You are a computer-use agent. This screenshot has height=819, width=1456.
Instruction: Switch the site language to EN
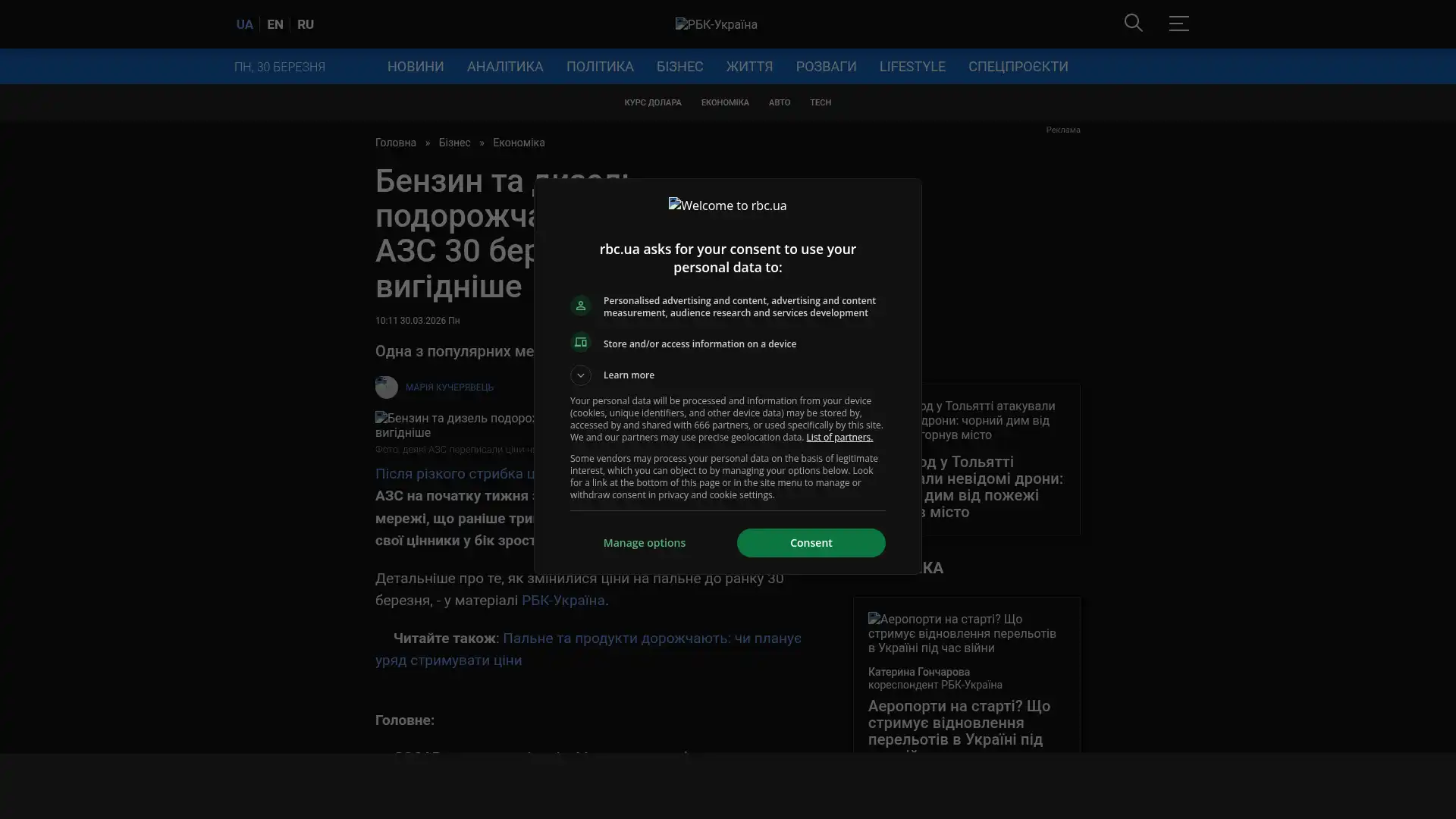click(x=275, y=25)
